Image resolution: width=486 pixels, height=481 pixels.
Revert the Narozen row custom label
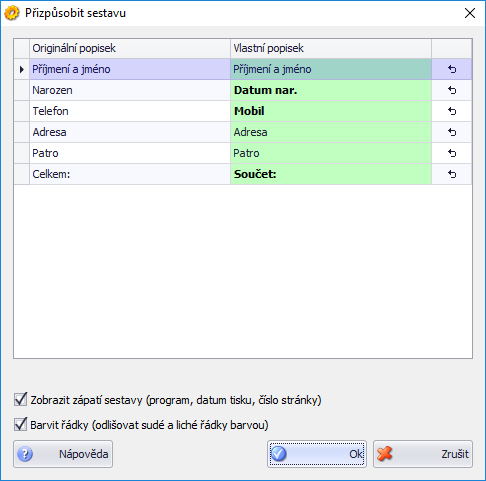452,90
